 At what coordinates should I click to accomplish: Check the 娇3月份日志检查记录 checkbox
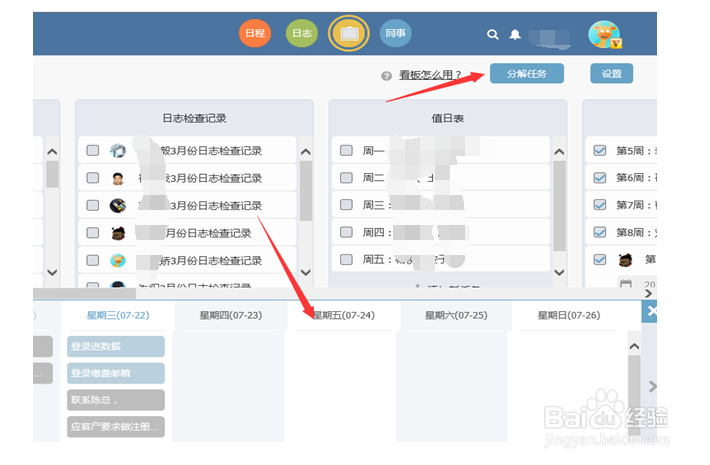click(93, 260)
